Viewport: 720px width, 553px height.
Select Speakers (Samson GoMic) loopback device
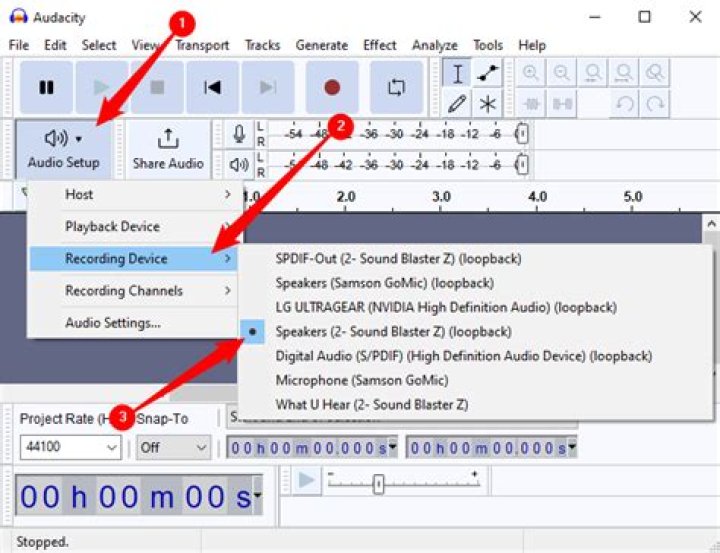click(x=475, y=283)
